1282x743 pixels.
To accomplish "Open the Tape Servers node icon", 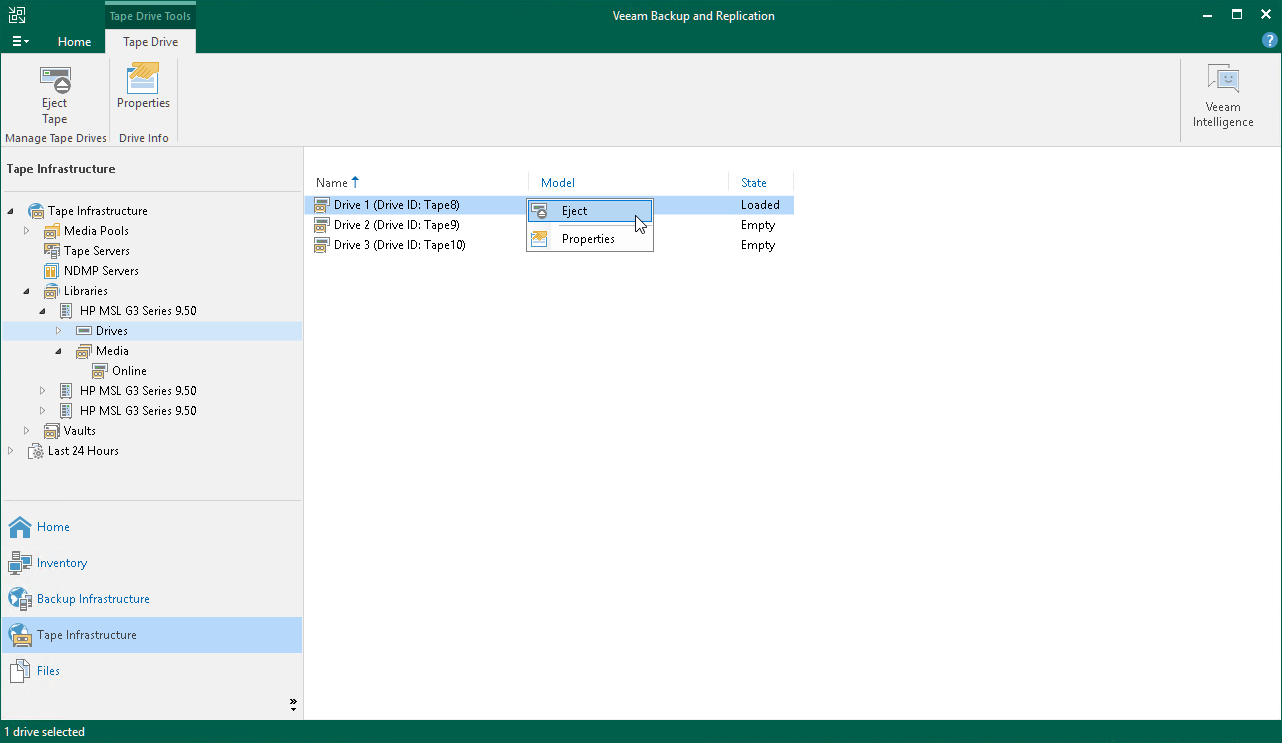I will point(52,251).
